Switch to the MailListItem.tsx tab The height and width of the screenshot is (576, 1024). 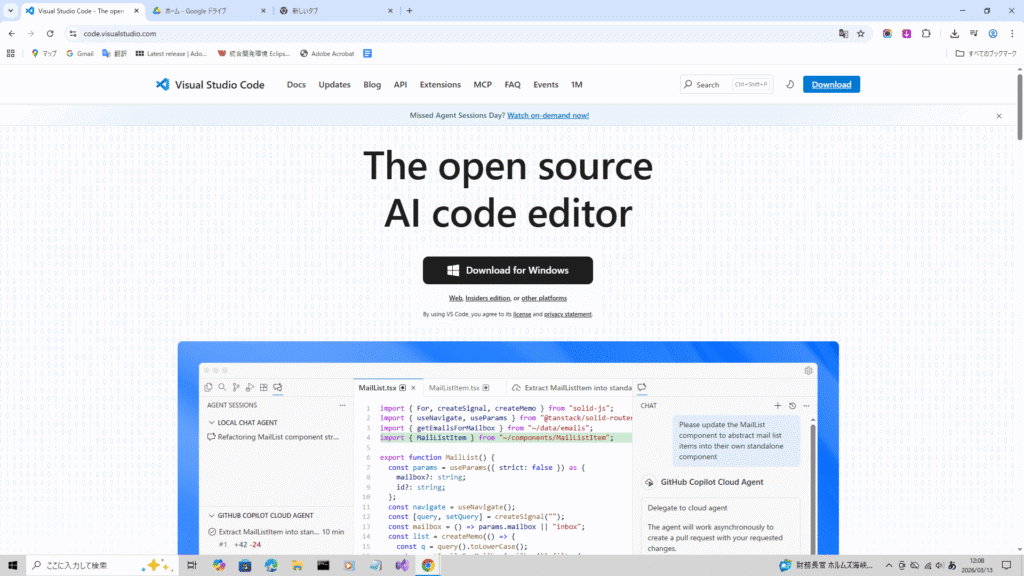point(457,387)
